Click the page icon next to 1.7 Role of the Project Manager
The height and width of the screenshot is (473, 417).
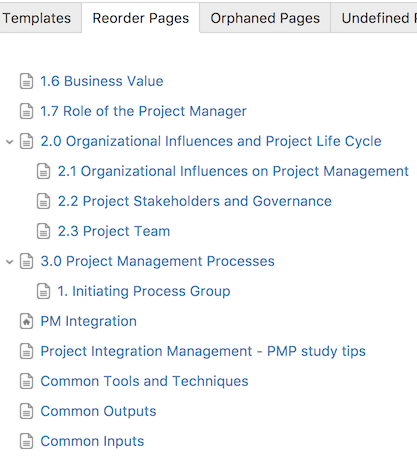tap(26, 111)
